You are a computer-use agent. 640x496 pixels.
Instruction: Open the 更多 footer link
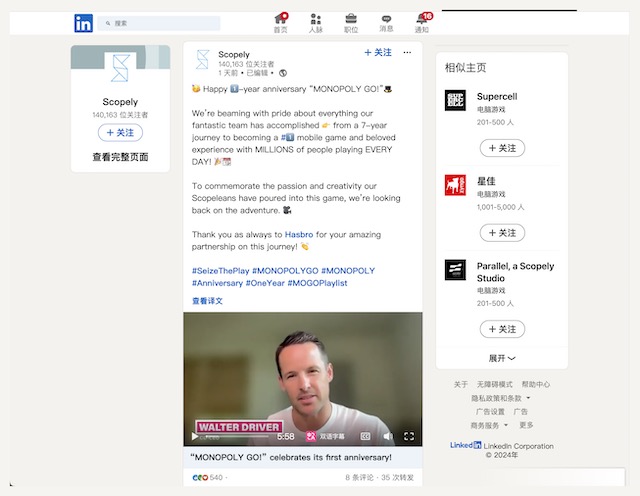[x=526, y=425]
